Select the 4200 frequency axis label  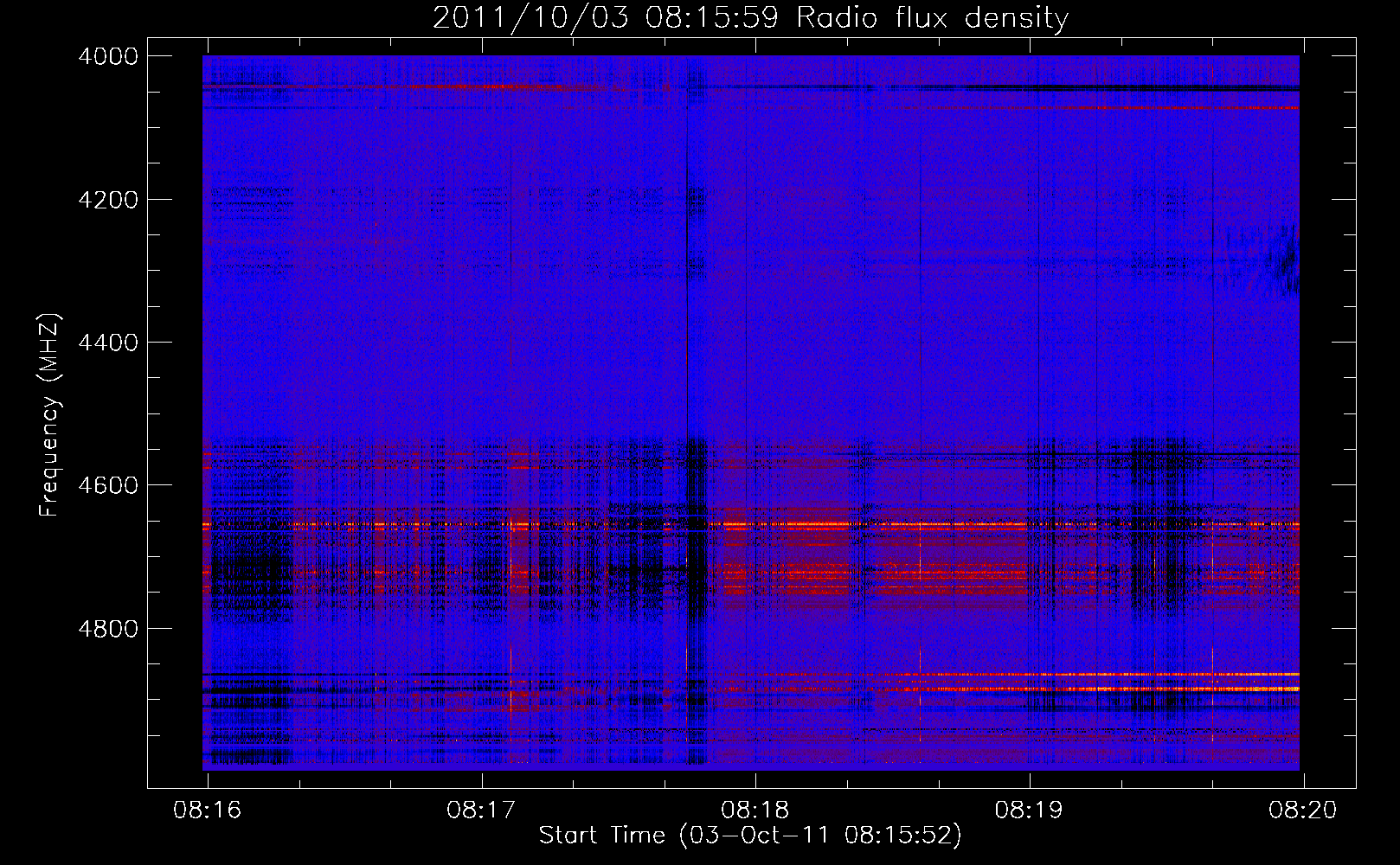(108, 200)
